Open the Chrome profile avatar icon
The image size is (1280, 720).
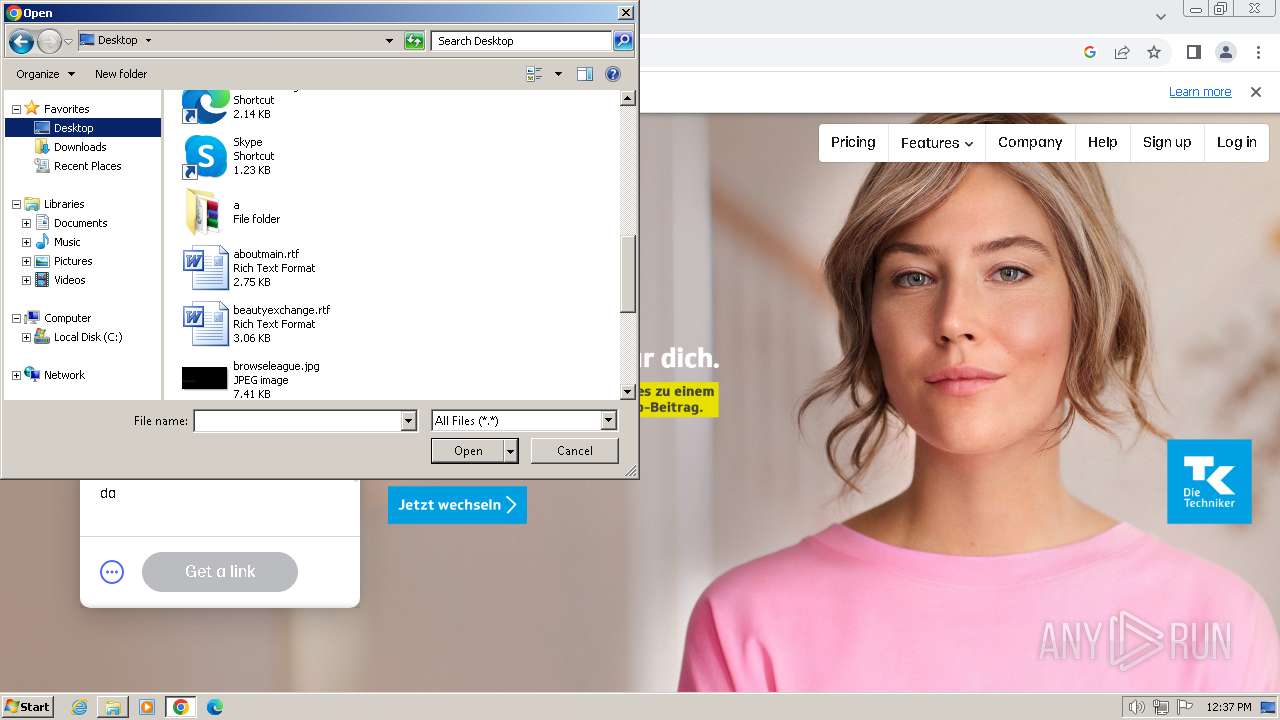1225,52
